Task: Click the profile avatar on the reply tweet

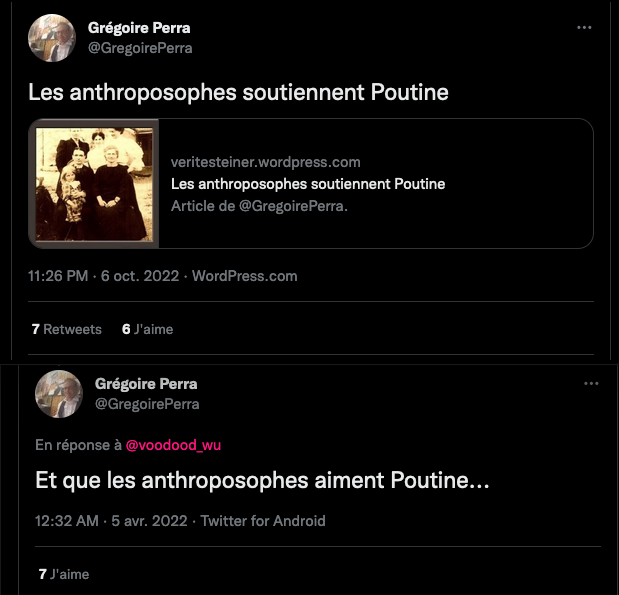Action: point(60,394)
